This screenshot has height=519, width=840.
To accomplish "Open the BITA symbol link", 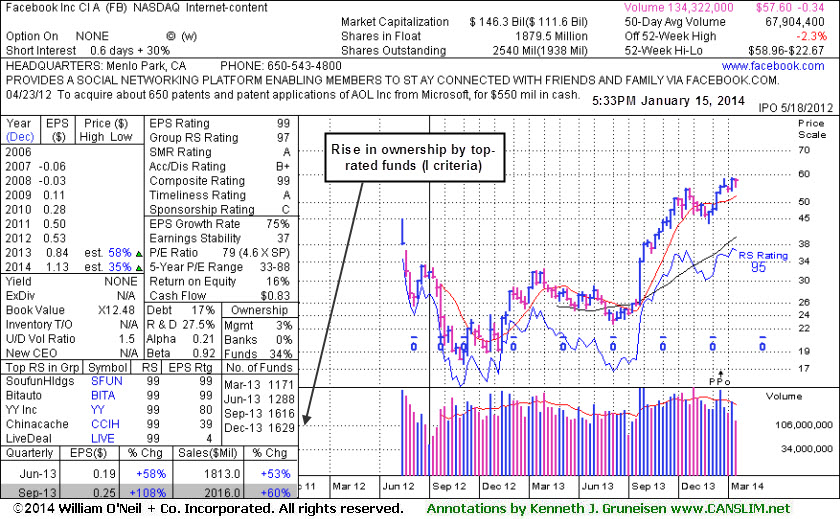I will pyautogui.click(x=103, y=395).
